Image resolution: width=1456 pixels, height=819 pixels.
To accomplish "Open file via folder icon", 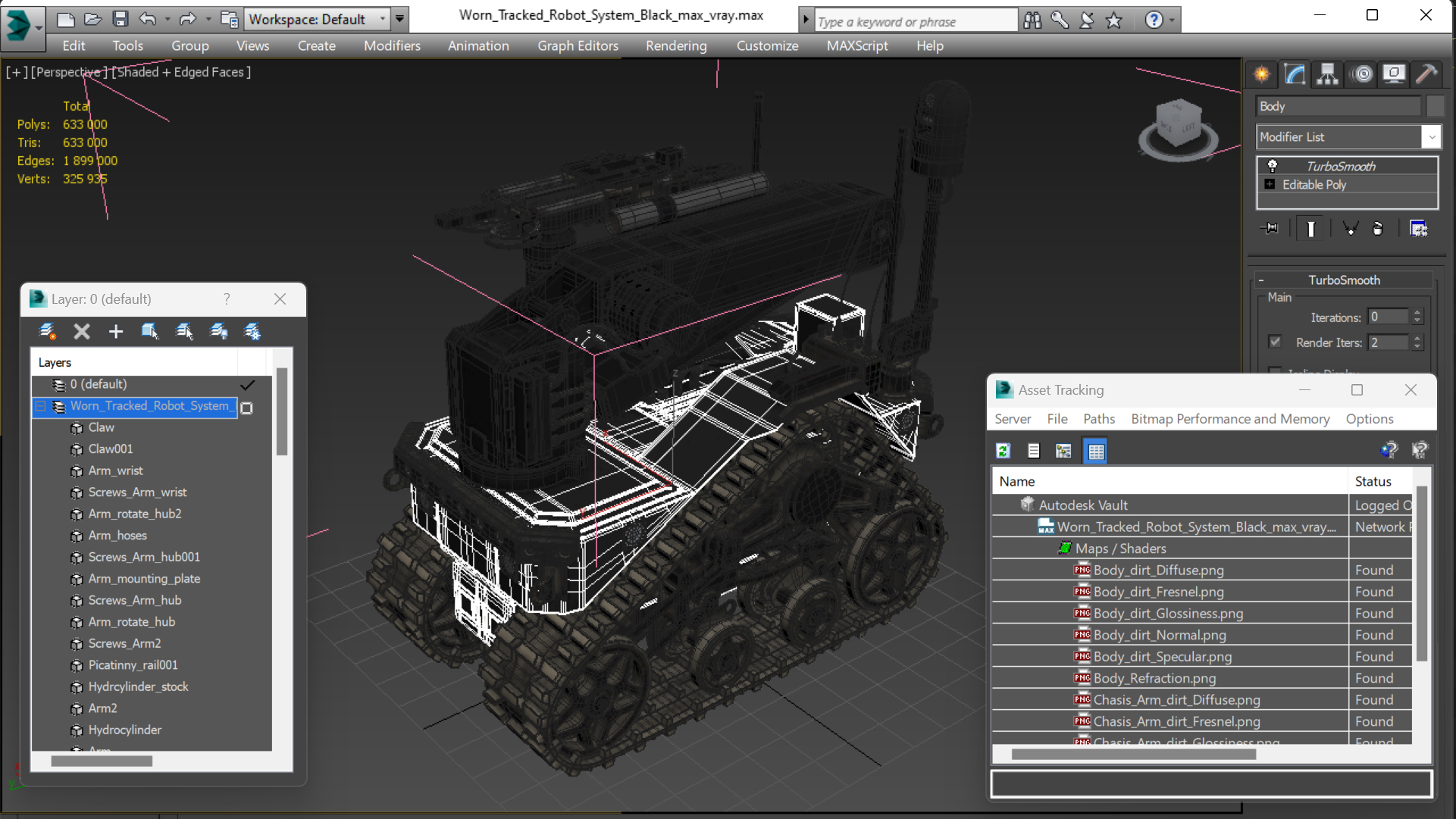I will [x=92, y=19].
